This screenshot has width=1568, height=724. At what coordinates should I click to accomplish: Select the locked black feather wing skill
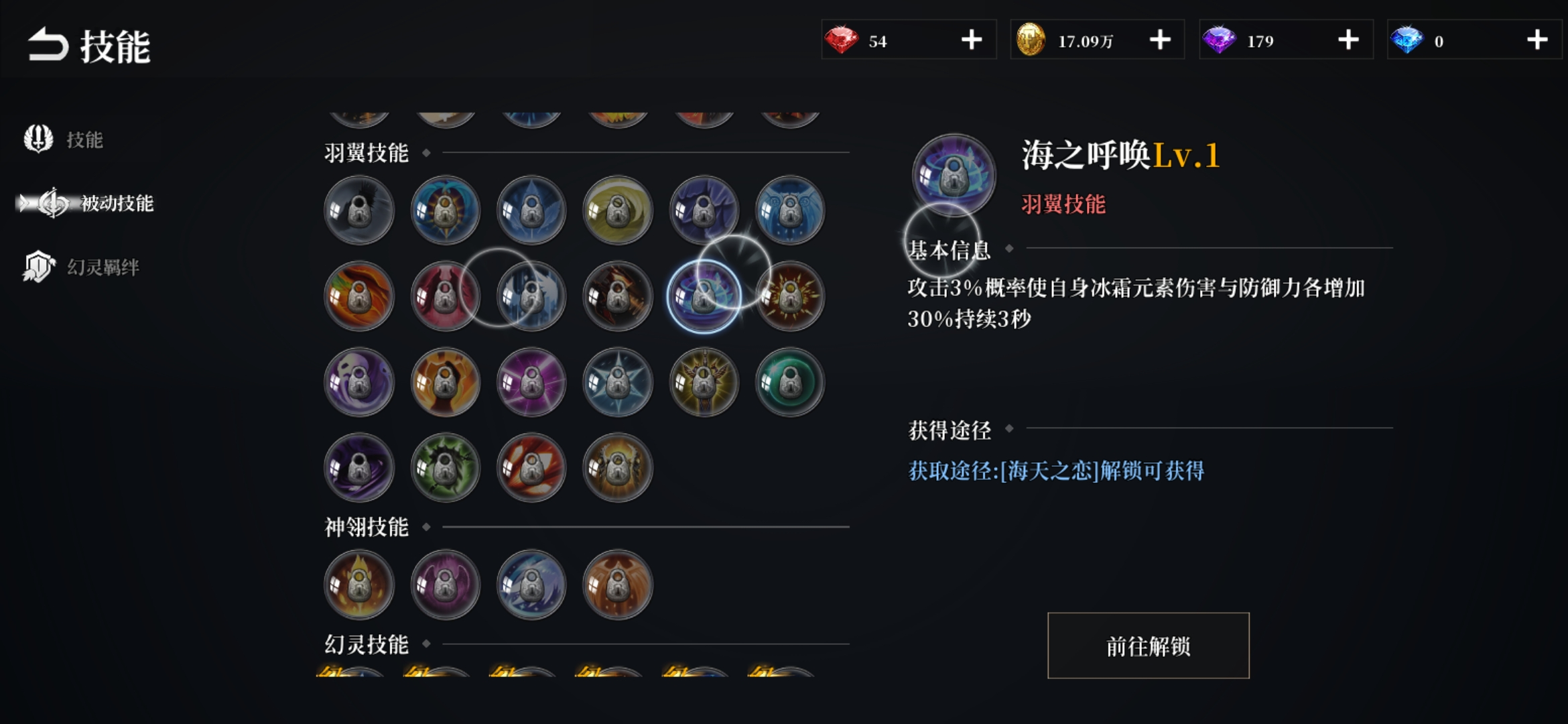point(359,210)
